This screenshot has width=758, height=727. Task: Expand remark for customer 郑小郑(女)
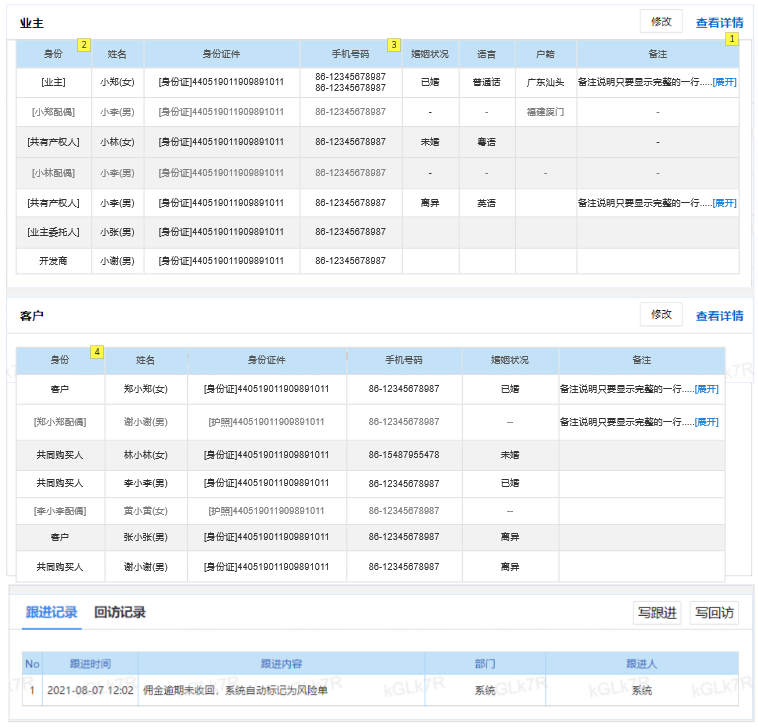(x=707, y=389)
